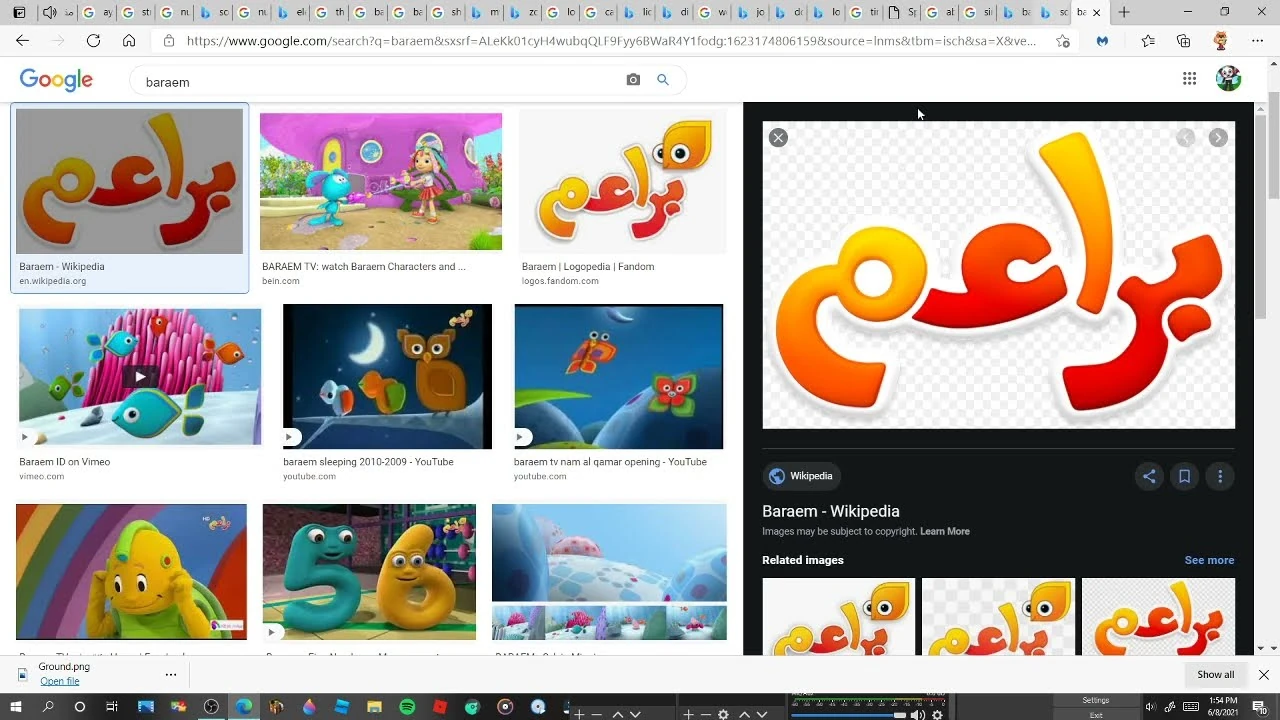
Task: Adjust the audio level slider near the clock
Action: (x=900, y=714)
